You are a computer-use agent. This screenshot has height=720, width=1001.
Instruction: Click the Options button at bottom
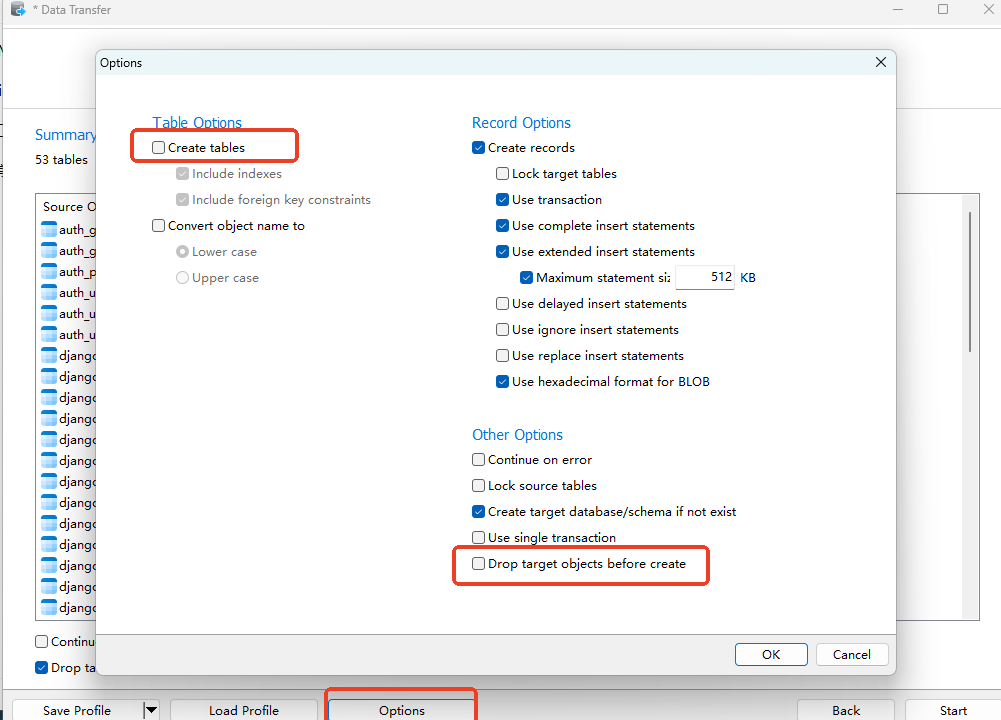pyautogui.click(x=402, y=710)
